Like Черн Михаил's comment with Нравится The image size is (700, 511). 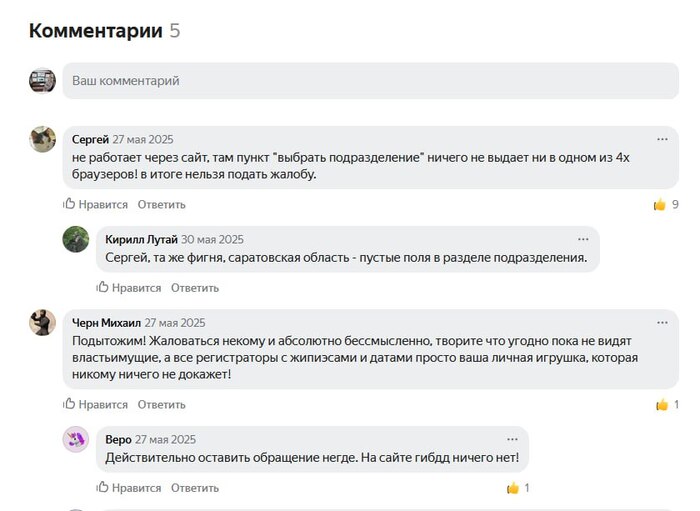click(96, 405)
